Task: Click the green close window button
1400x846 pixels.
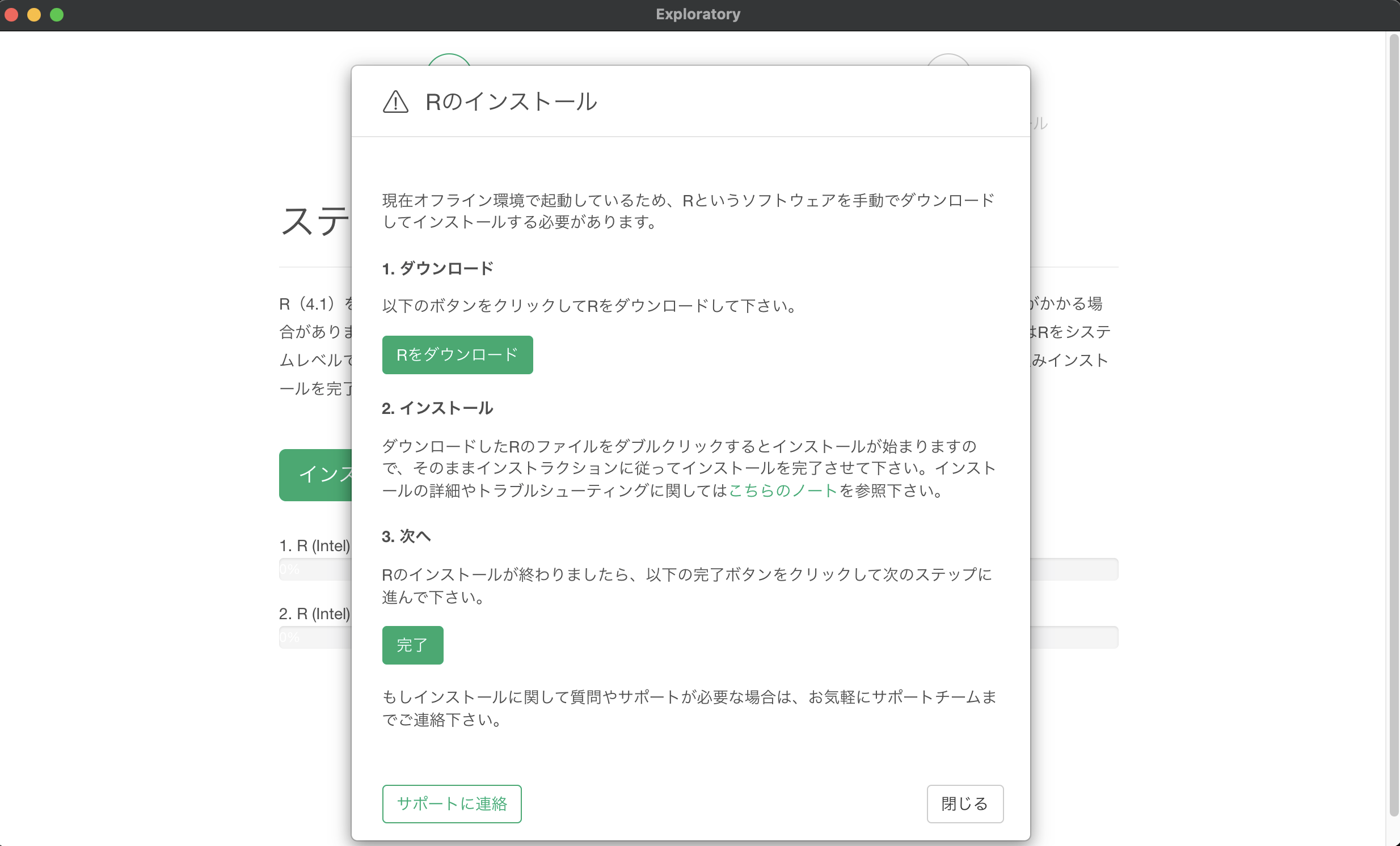Action: click(x=57, y=15)
